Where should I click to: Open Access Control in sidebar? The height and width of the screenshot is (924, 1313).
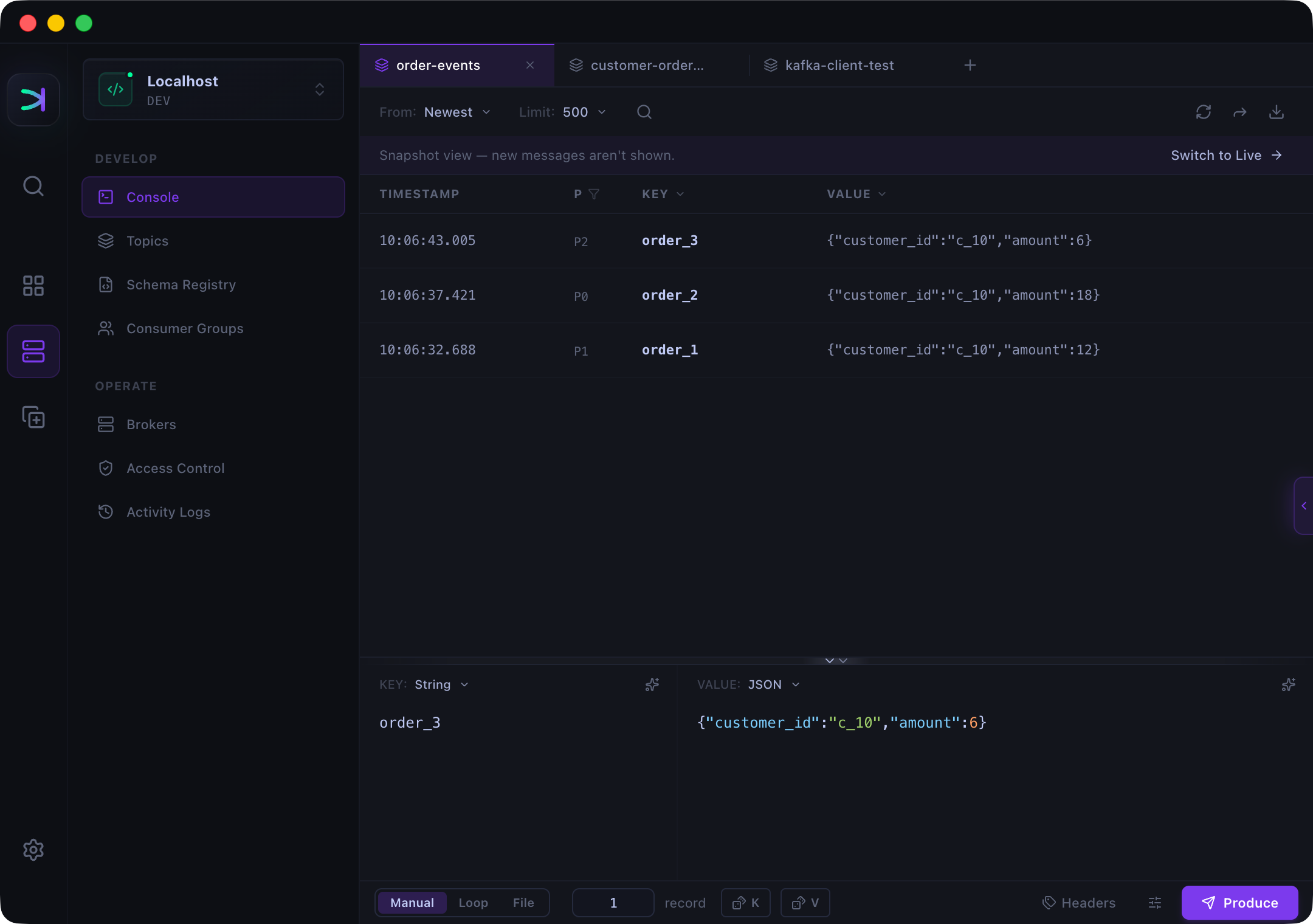213,468
